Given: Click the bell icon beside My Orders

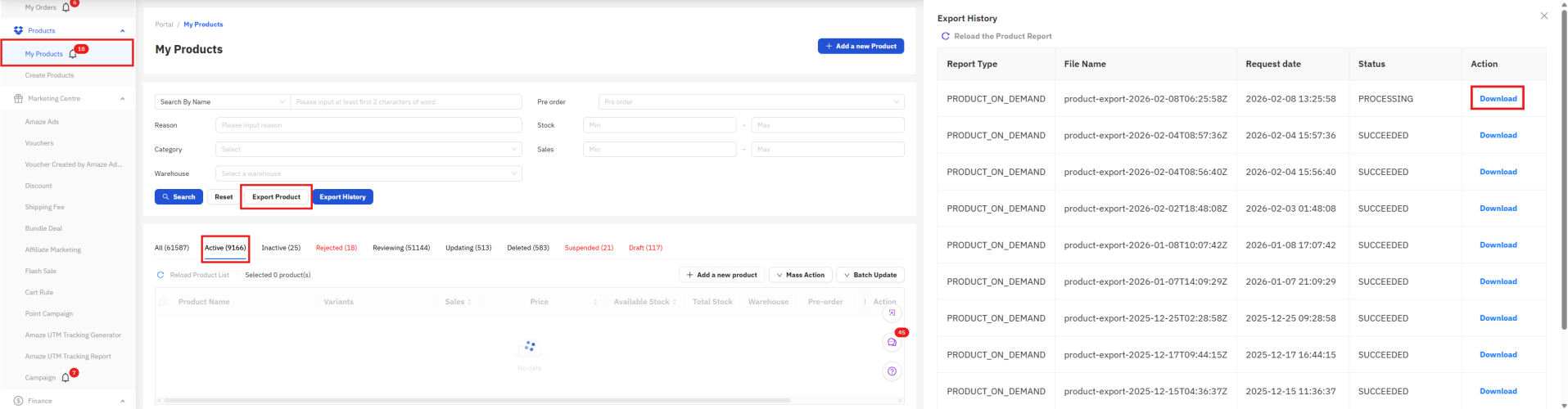Looking at the screenshot, I should (x=66, y=7).
